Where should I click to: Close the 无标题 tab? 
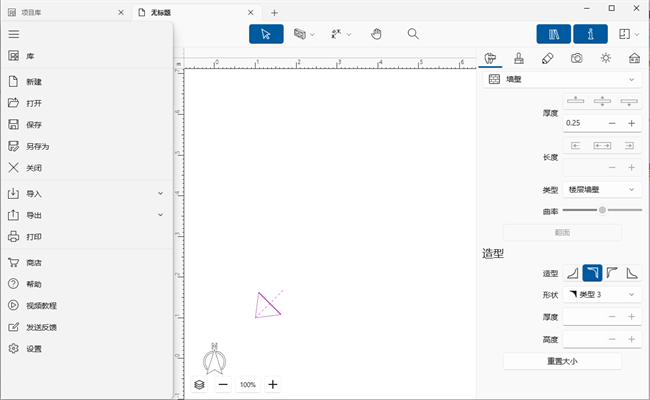[x=251, y=13]
